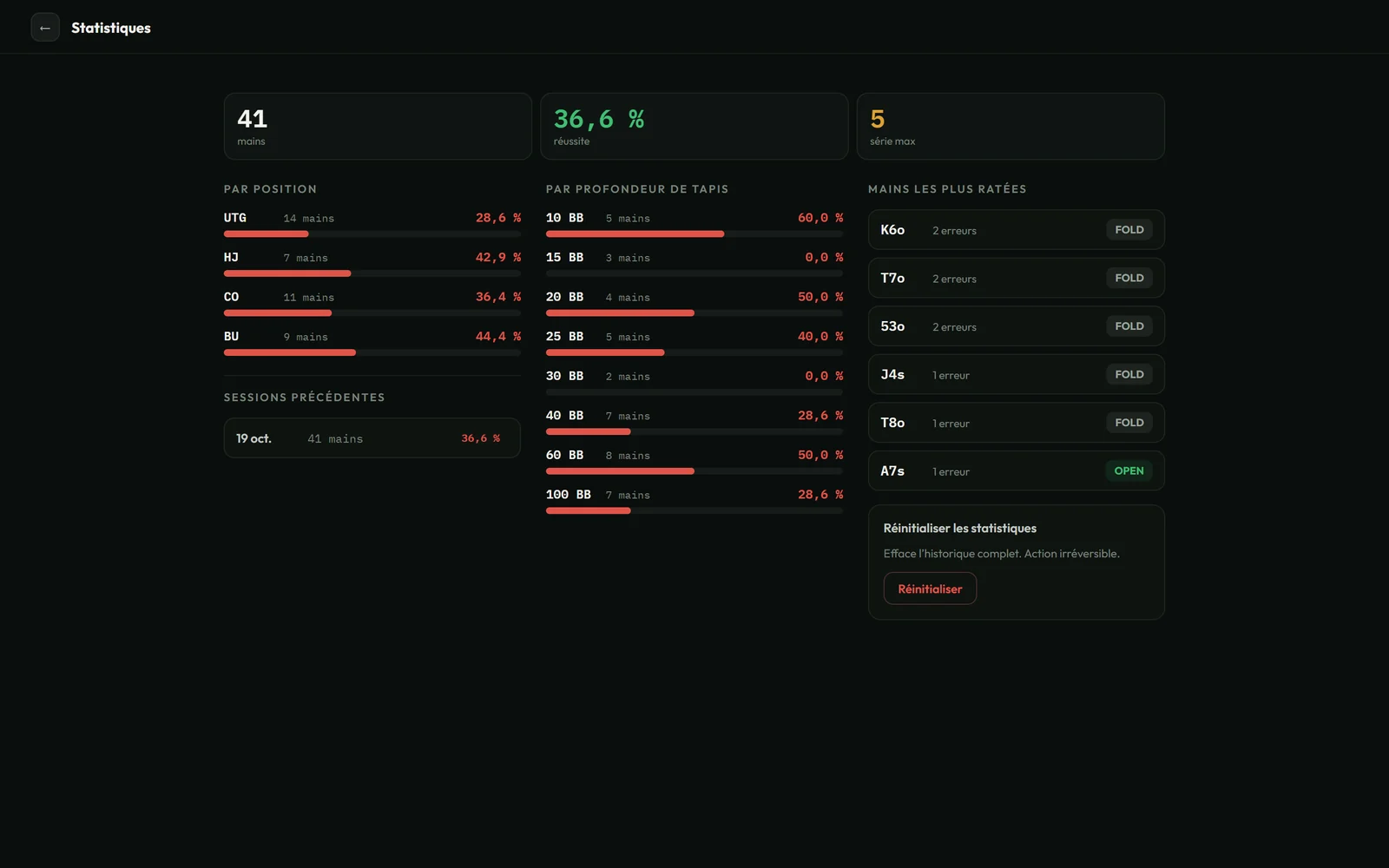Select the 53o missed hand row
The height and width of the screenshot is (868, 1389).
coord(1017,326)
